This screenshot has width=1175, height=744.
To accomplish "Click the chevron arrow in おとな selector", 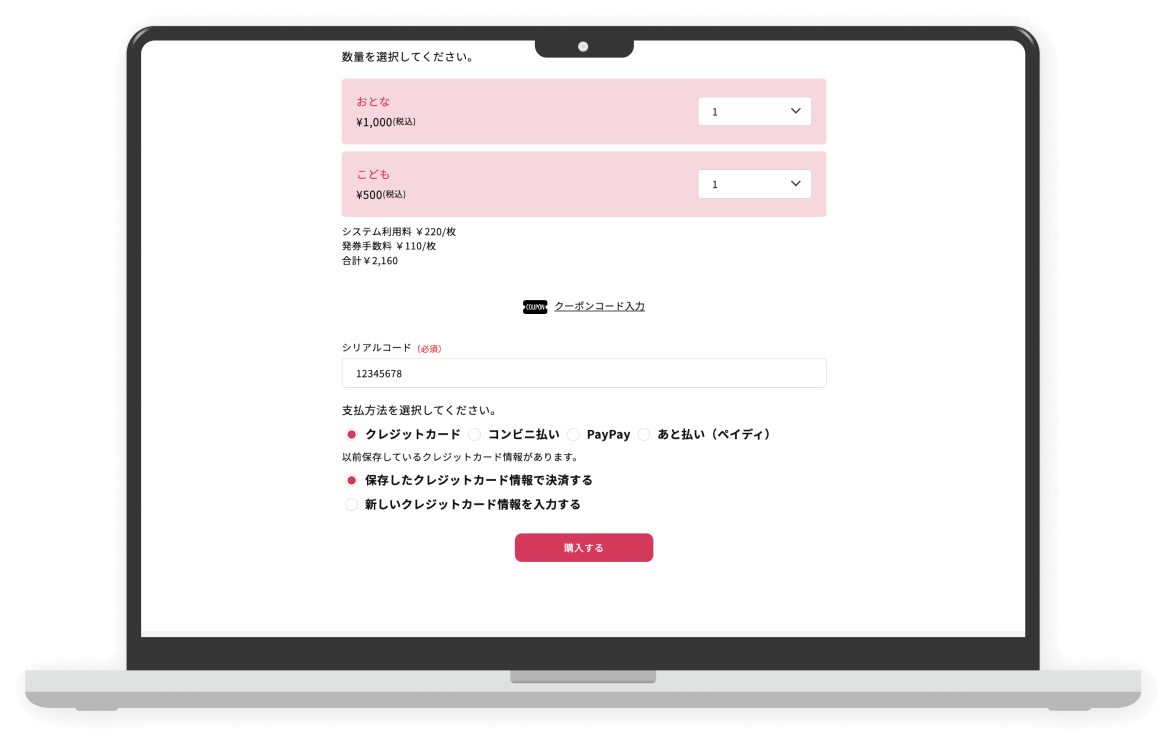I will click(x=796, y=111).
